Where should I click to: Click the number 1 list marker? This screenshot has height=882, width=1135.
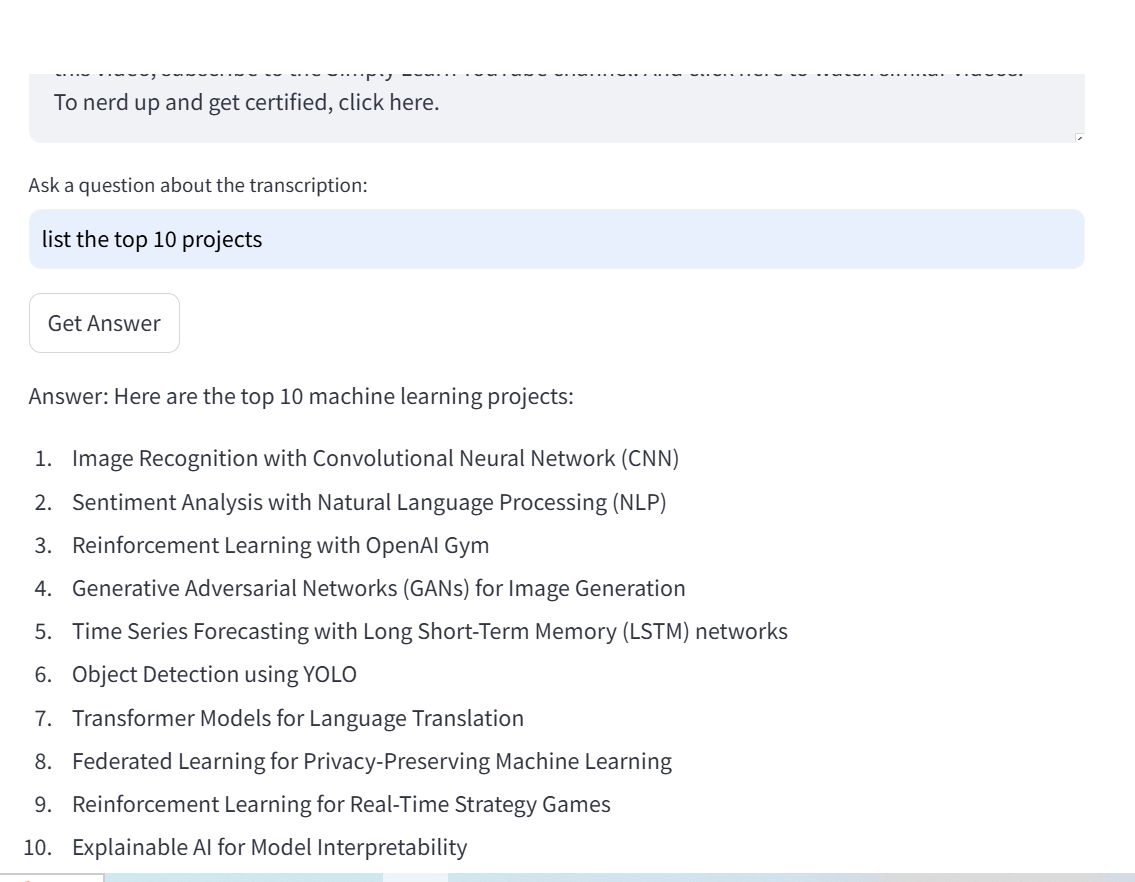tap(43, 458)
